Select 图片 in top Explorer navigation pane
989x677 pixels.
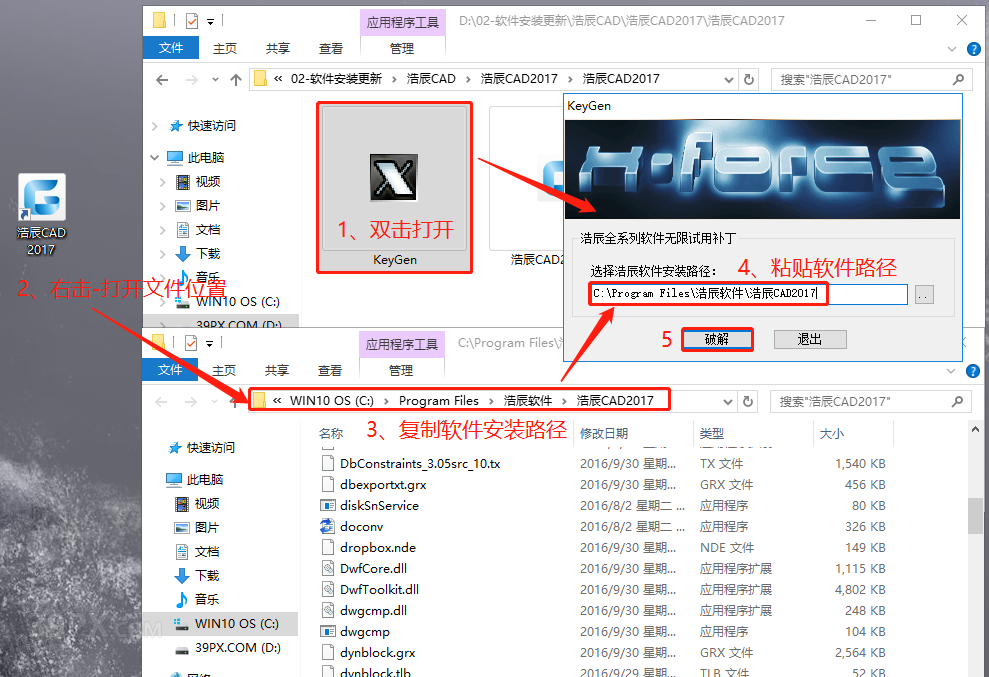click(x=208, y=206)
